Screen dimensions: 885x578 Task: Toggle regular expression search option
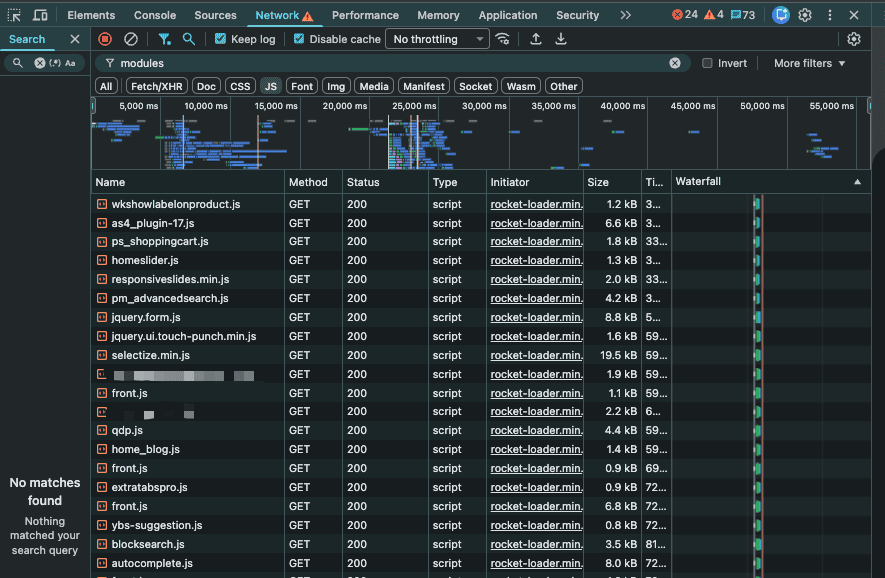(x=55, y=63)
